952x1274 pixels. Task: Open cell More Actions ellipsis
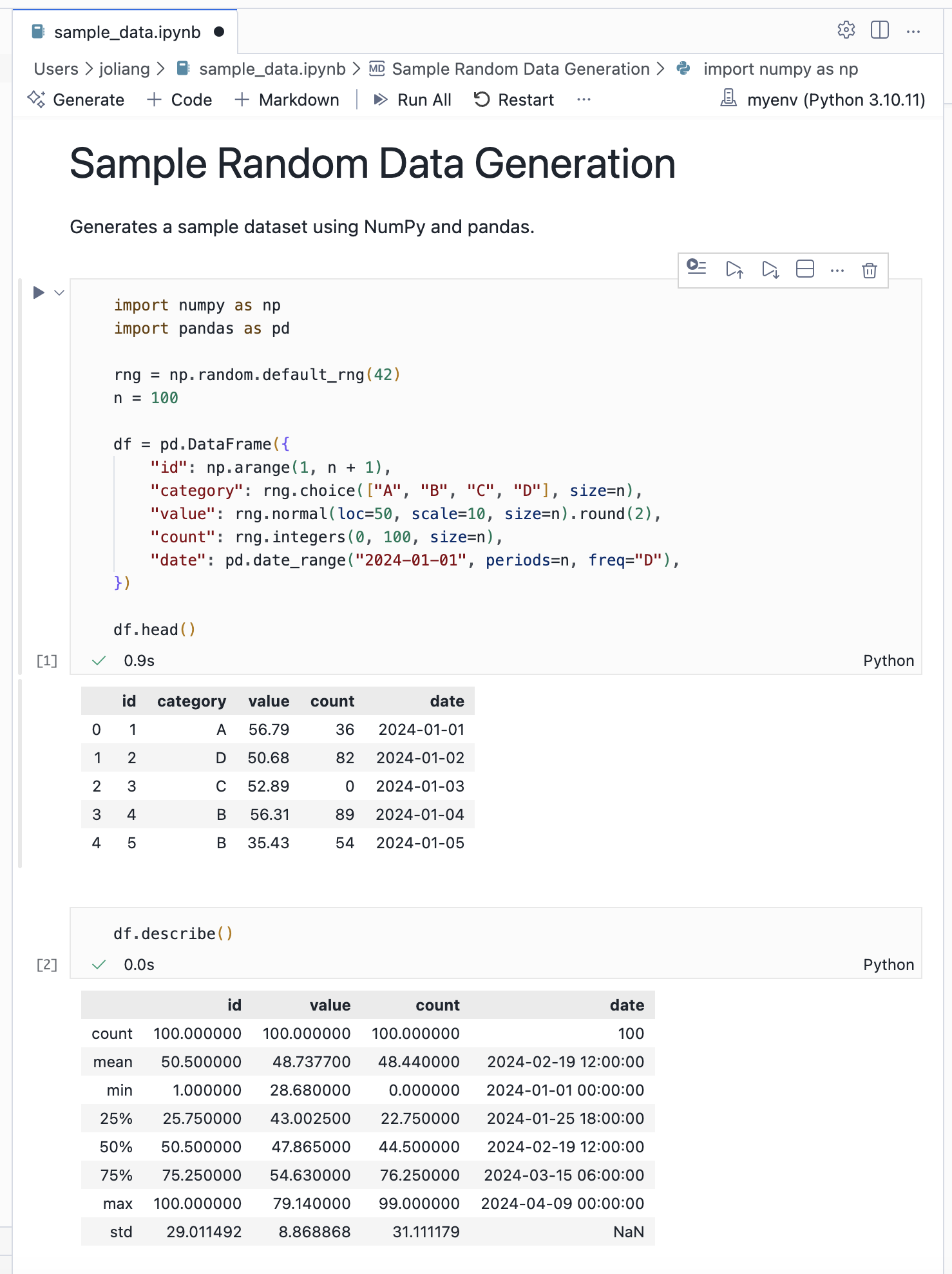coord(837,271)
